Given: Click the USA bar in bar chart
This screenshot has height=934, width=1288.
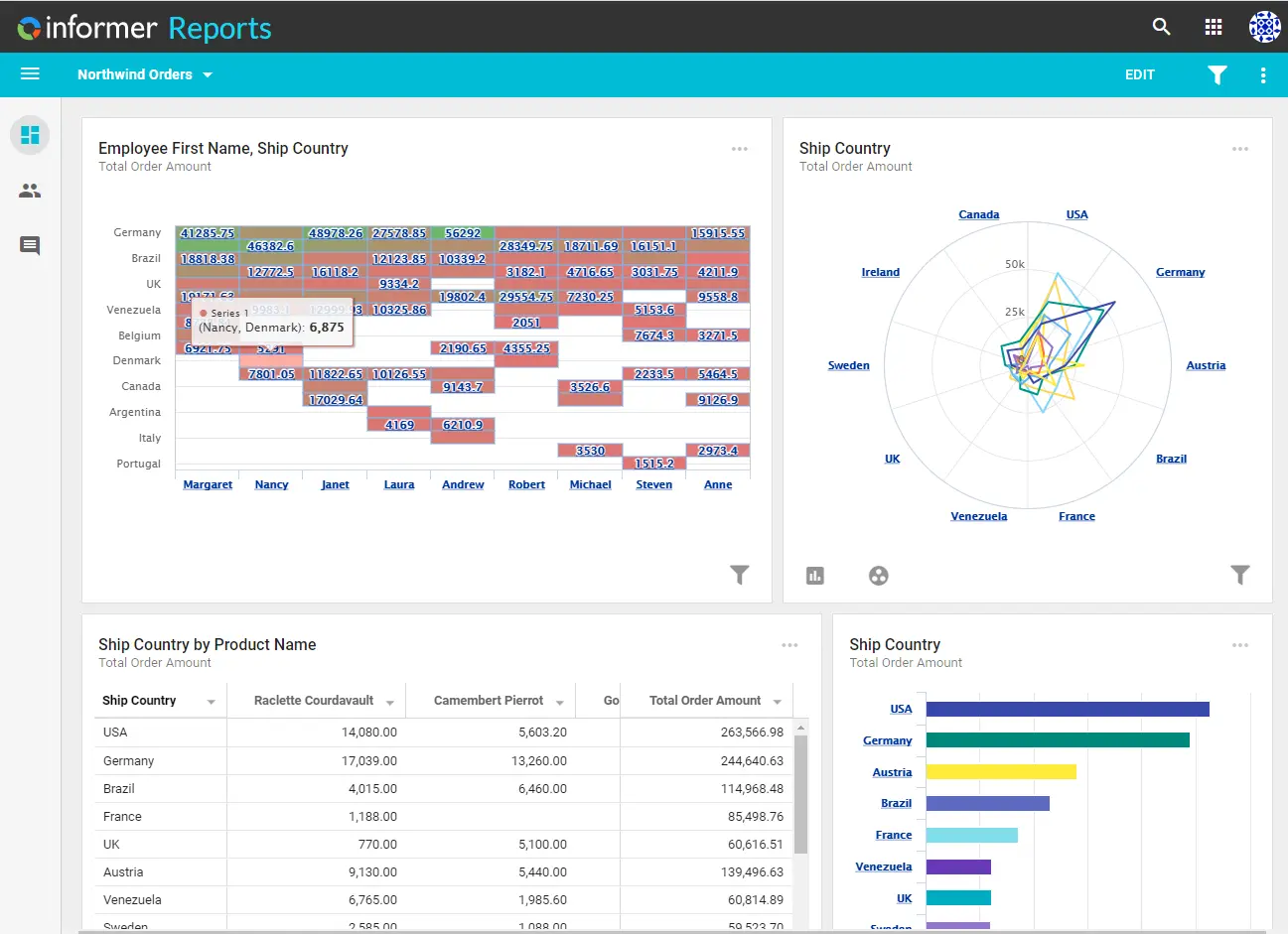Looking at the screenshot, I should coord(1067,709).
